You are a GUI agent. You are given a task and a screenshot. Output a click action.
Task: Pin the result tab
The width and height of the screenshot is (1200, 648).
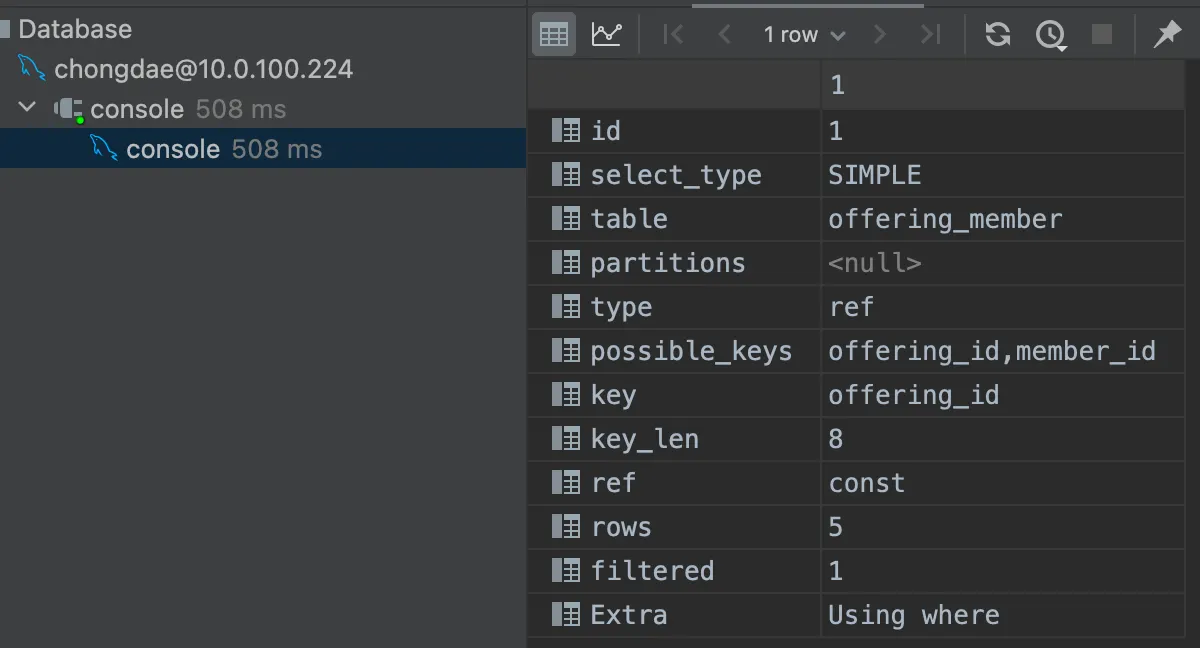[x=1167, y=35]
